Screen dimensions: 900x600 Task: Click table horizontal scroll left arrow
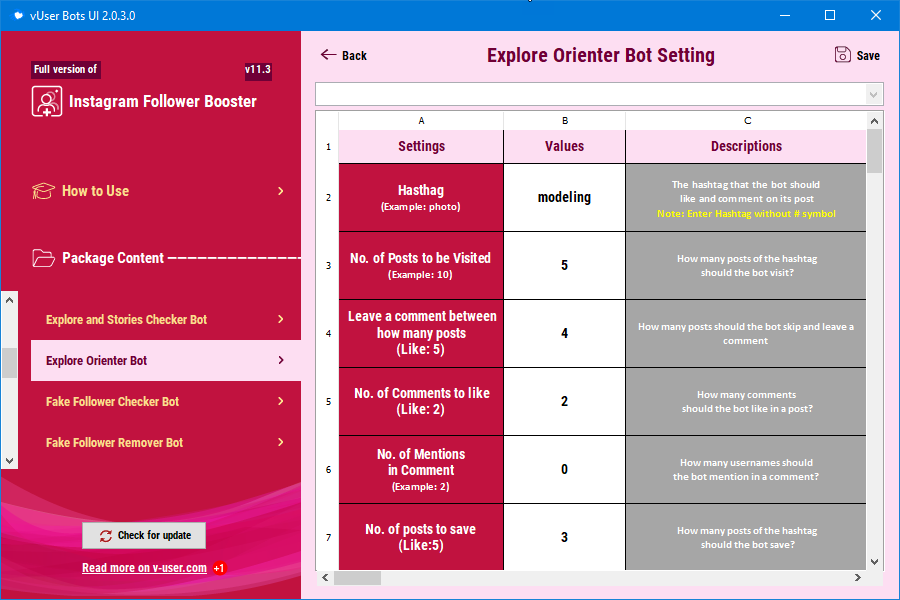point(325,578)
